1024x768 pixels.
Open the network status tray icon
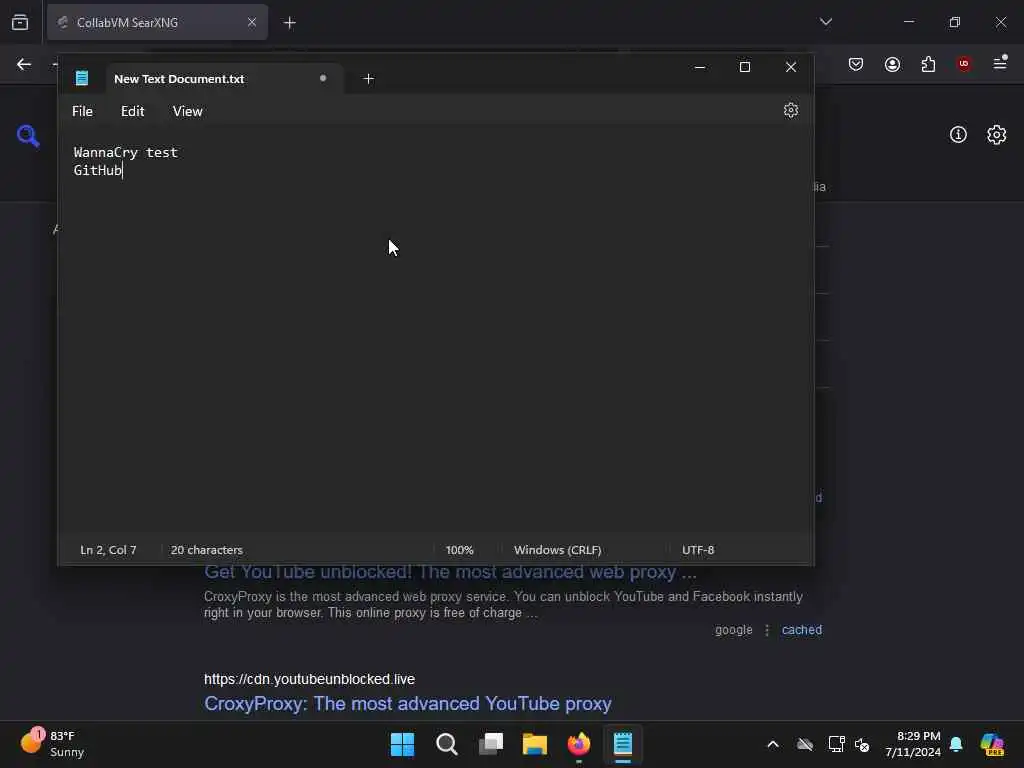pyautogui.click(x=836, y=744)
